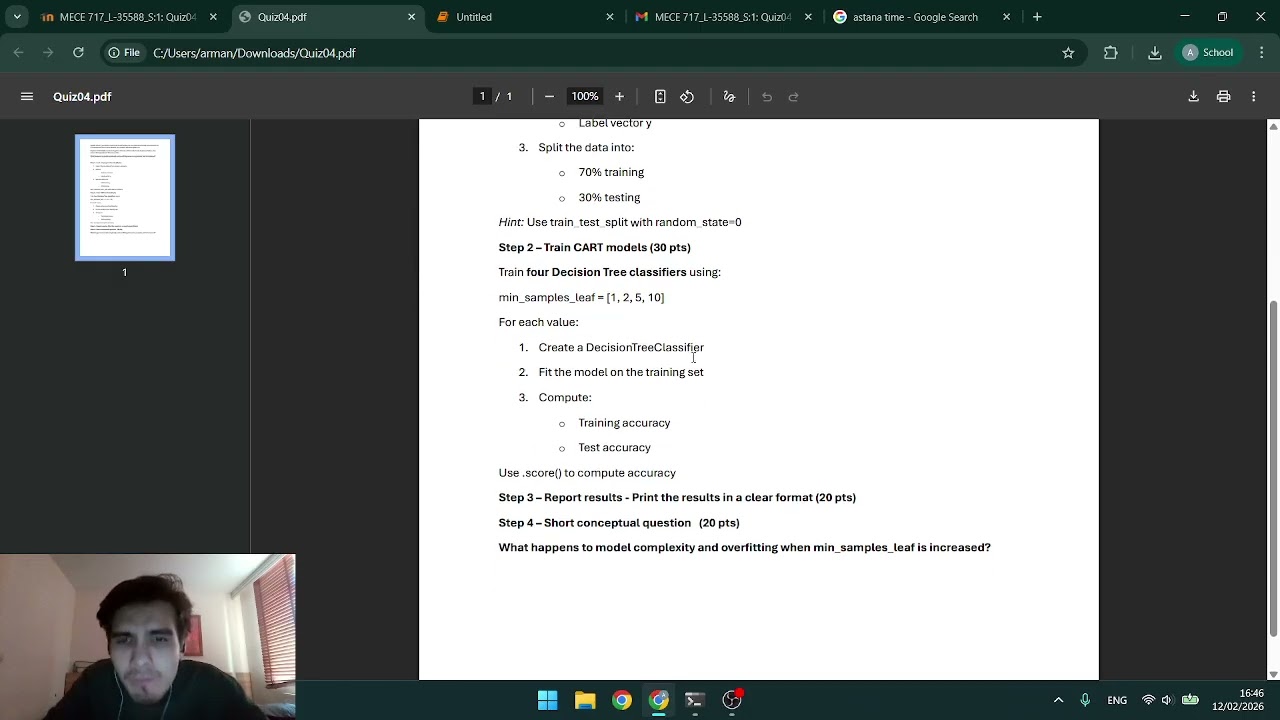1280x720 pixels.
Task: Open the Windows Start menu
Action: click(x=548, y=700)
